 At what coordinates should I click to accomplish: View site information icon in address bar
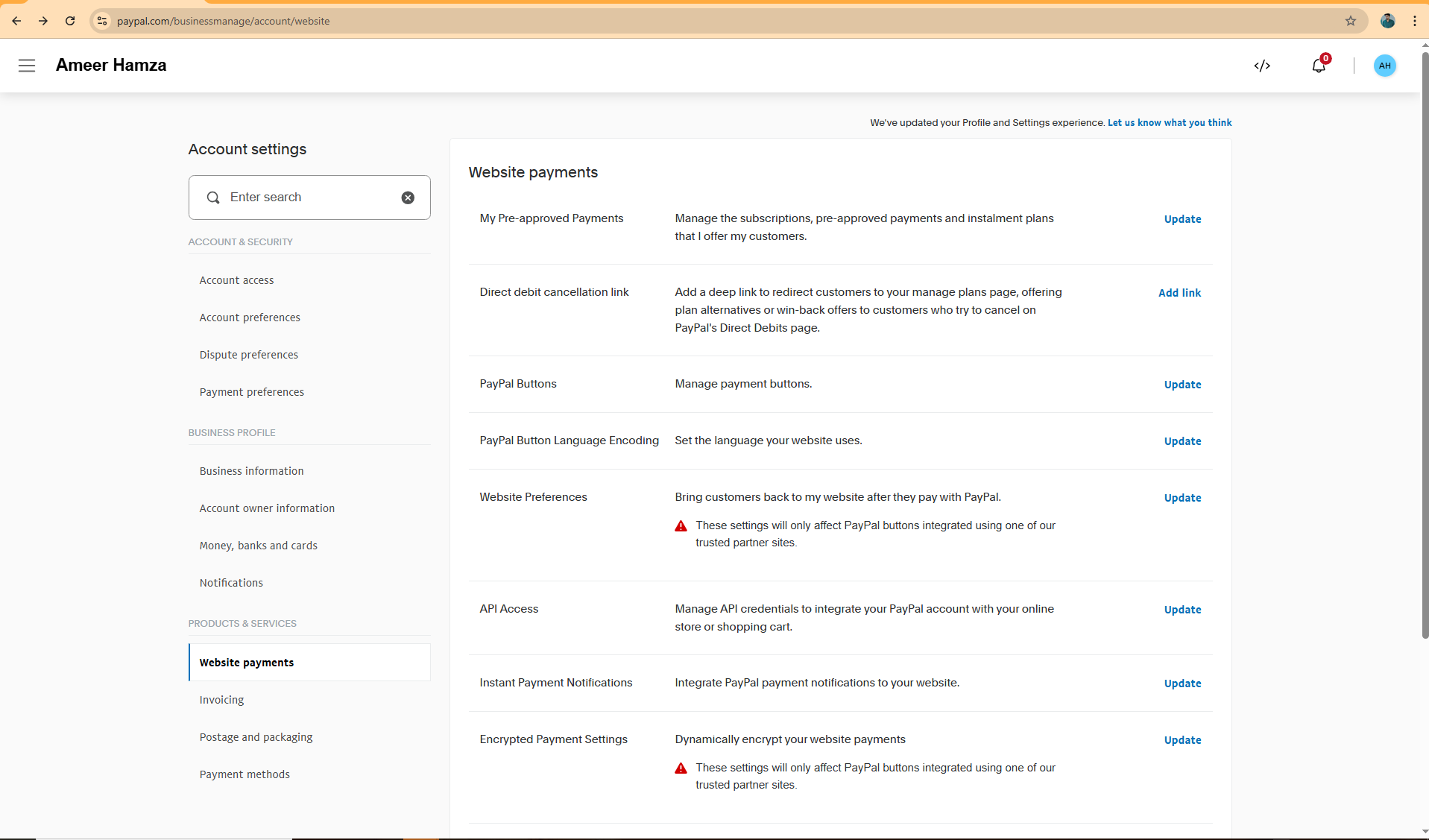102,21
